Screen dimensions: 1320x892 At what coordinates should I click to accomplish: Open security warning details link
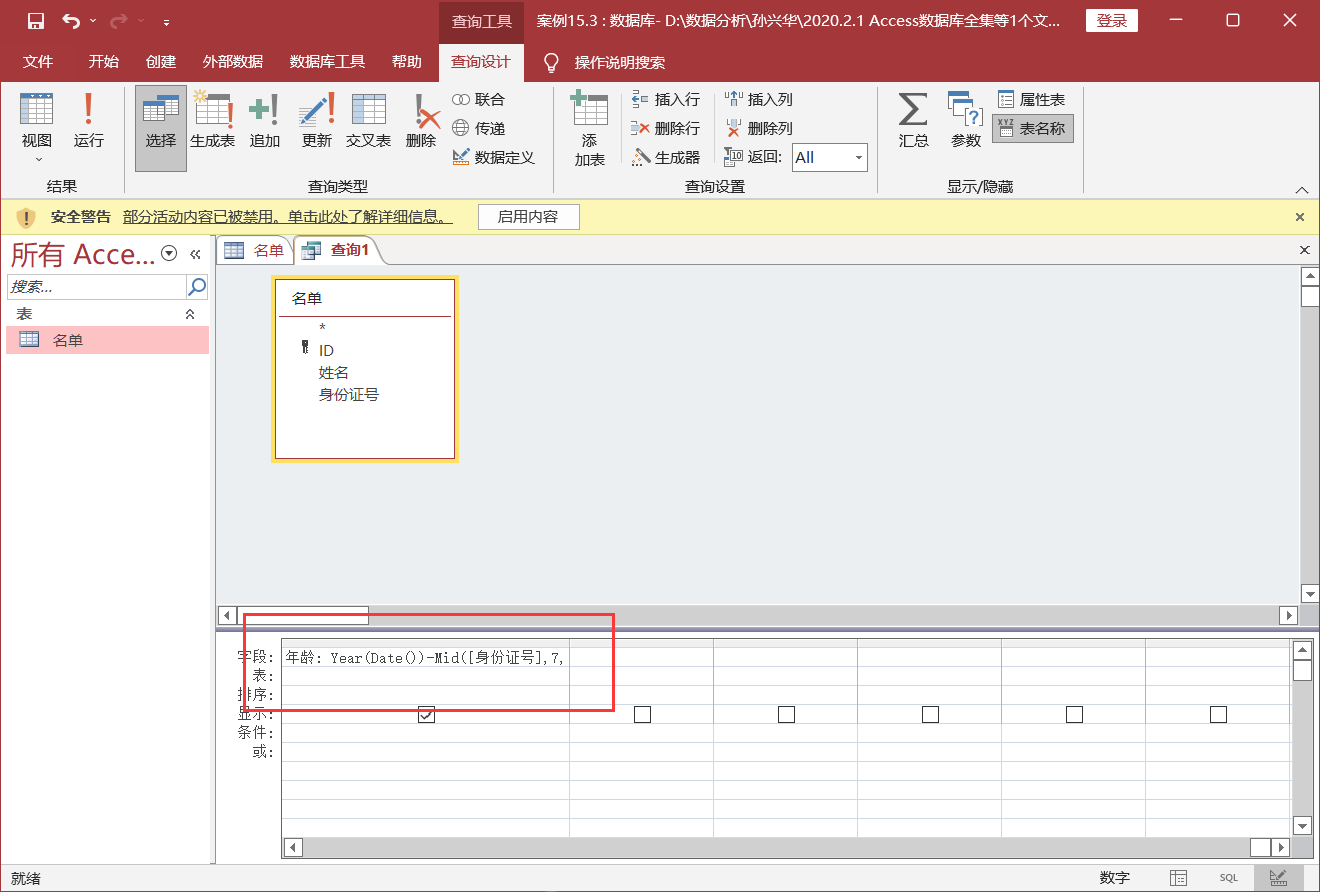click(x=288, y=216)
